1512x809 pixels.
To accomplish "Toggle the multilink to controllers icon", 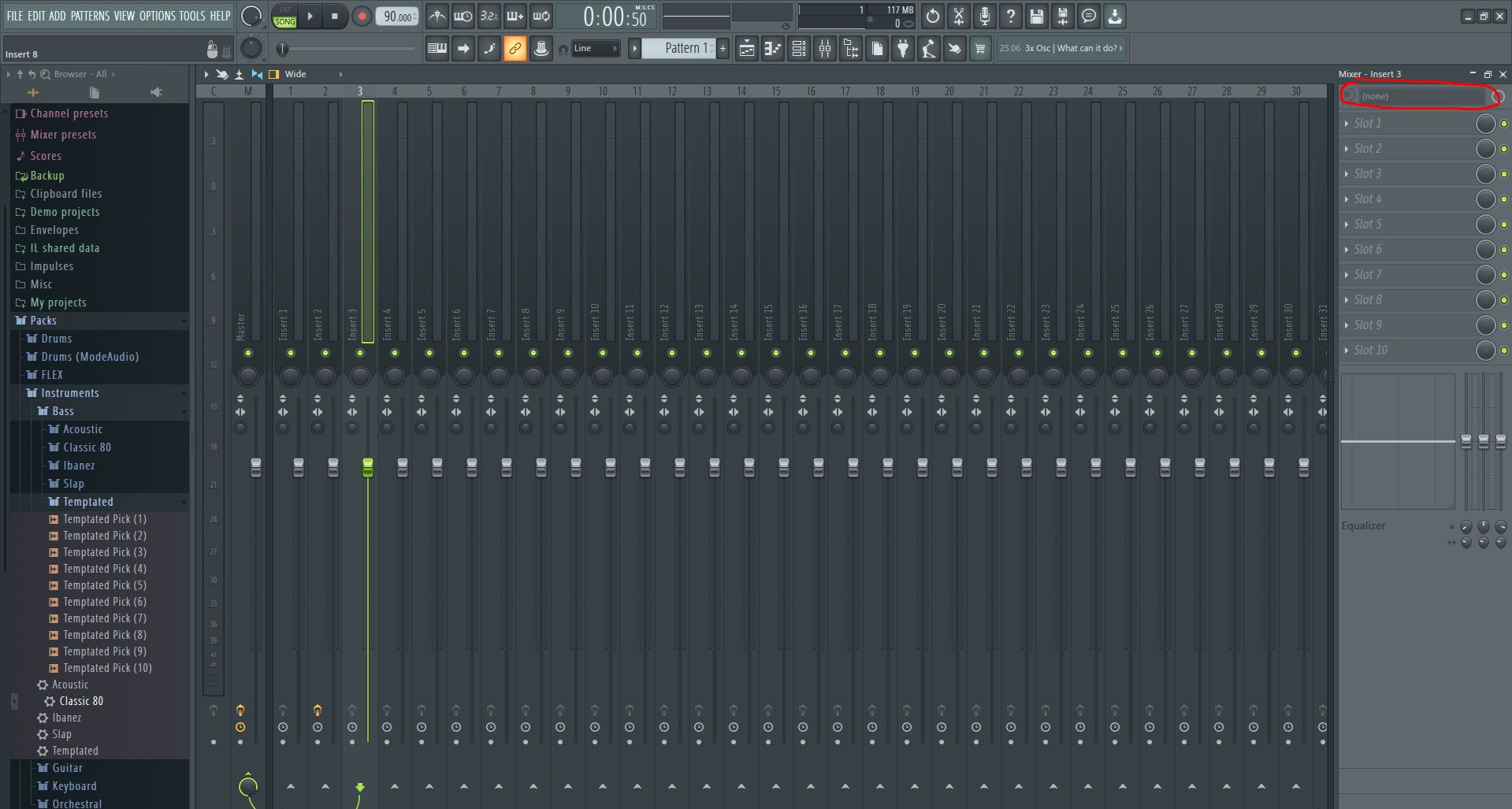I will pyautogui.click(x=541, y=49).
